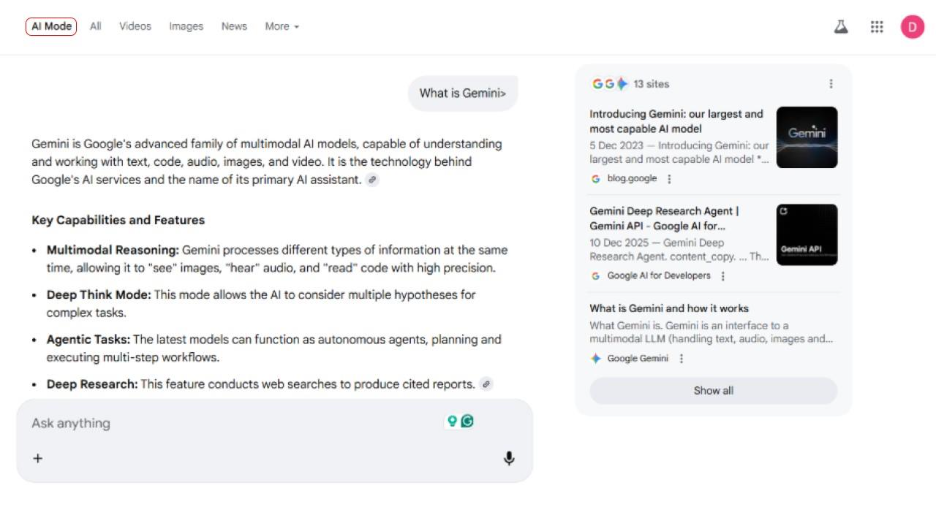This screenshot has height=507, width=936.
Task: Click the 'Deep Think Mode:' bullet label
Action: pos(99,294)
